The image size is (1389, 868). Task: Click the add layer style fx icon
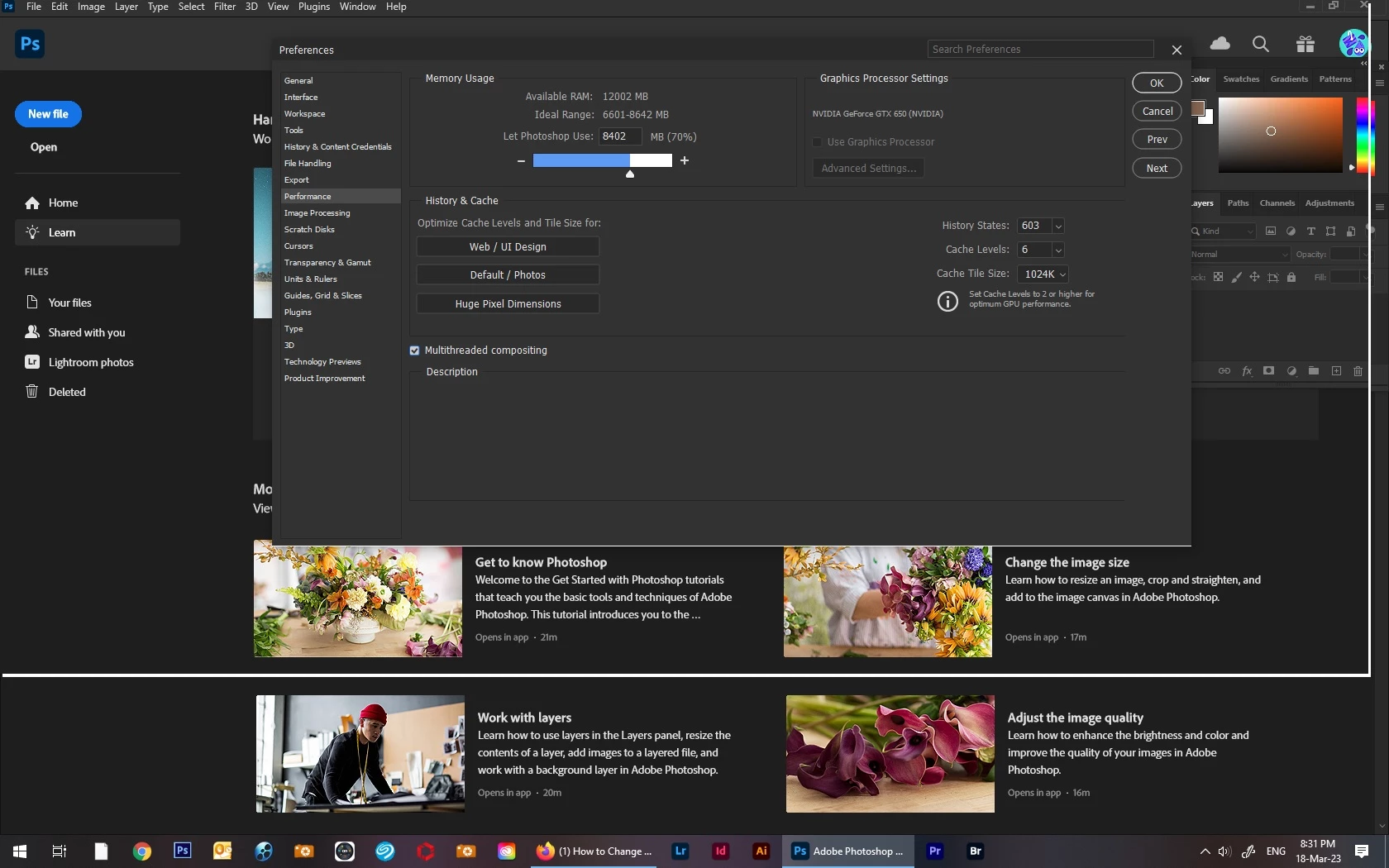tap(1247, 371)
